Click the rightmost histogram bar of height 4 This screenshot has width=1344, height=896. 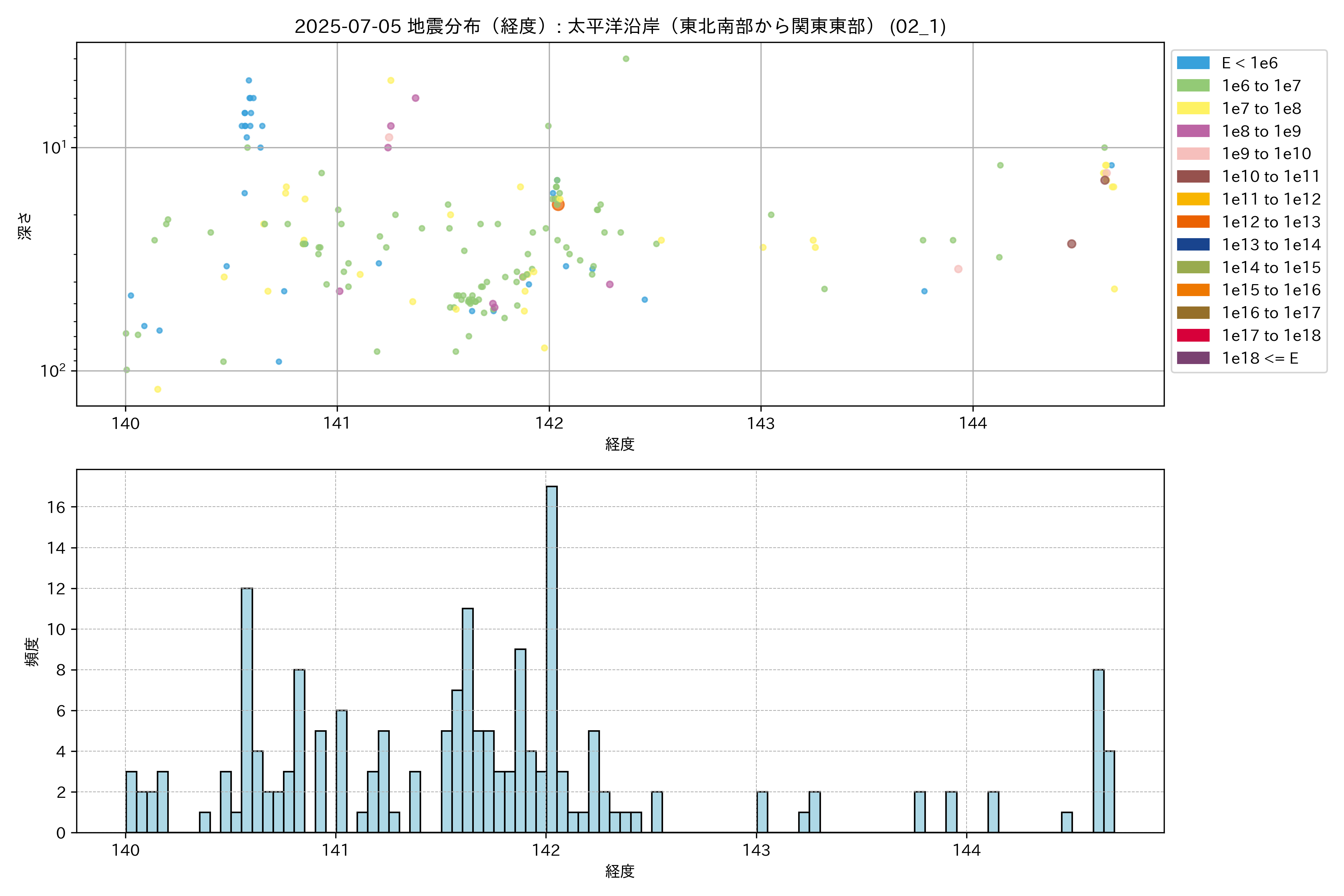tap(1109, 791)
